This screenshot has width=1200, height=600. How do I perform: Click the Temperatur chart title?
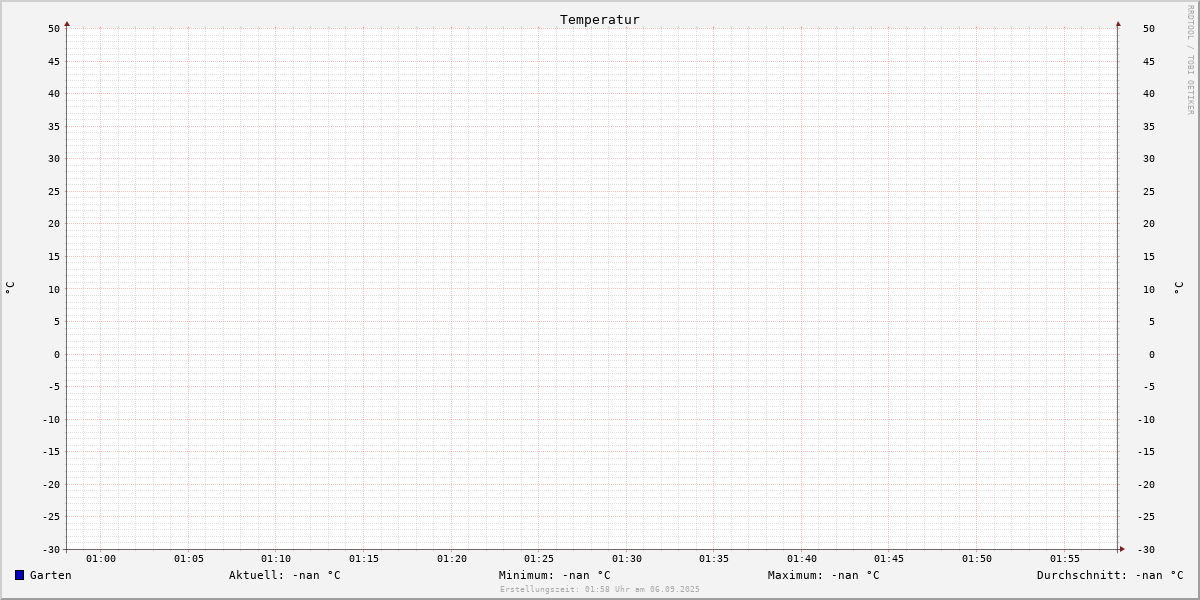599,19
